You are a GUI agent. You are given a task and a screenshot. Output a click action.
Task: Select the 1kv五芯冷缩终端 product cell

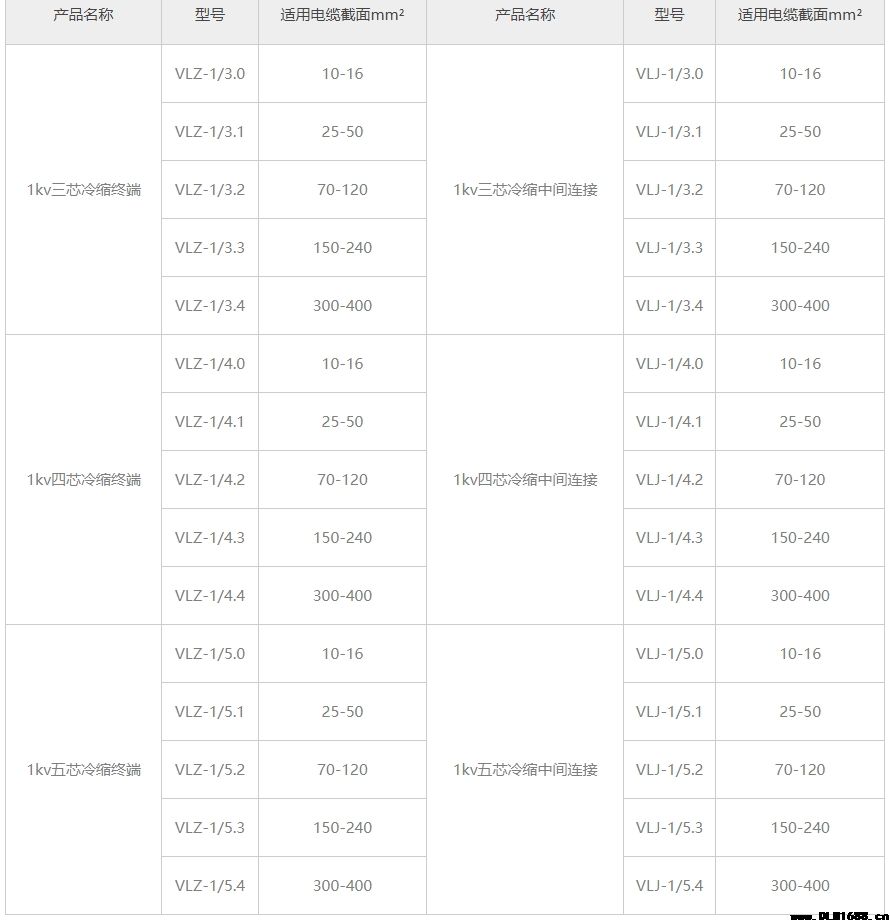point(84,770)
